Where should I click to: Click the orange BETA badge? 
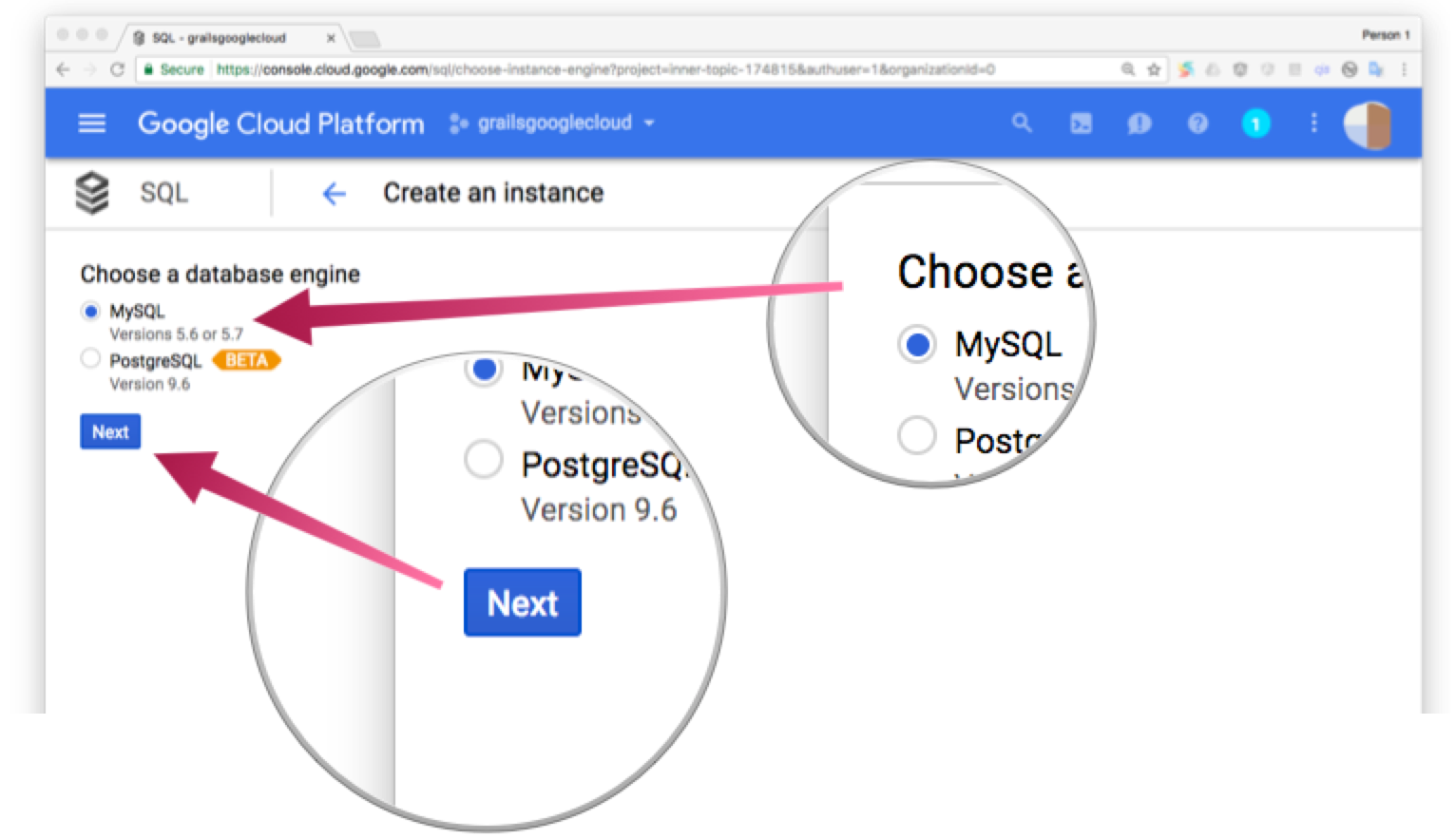246,360
